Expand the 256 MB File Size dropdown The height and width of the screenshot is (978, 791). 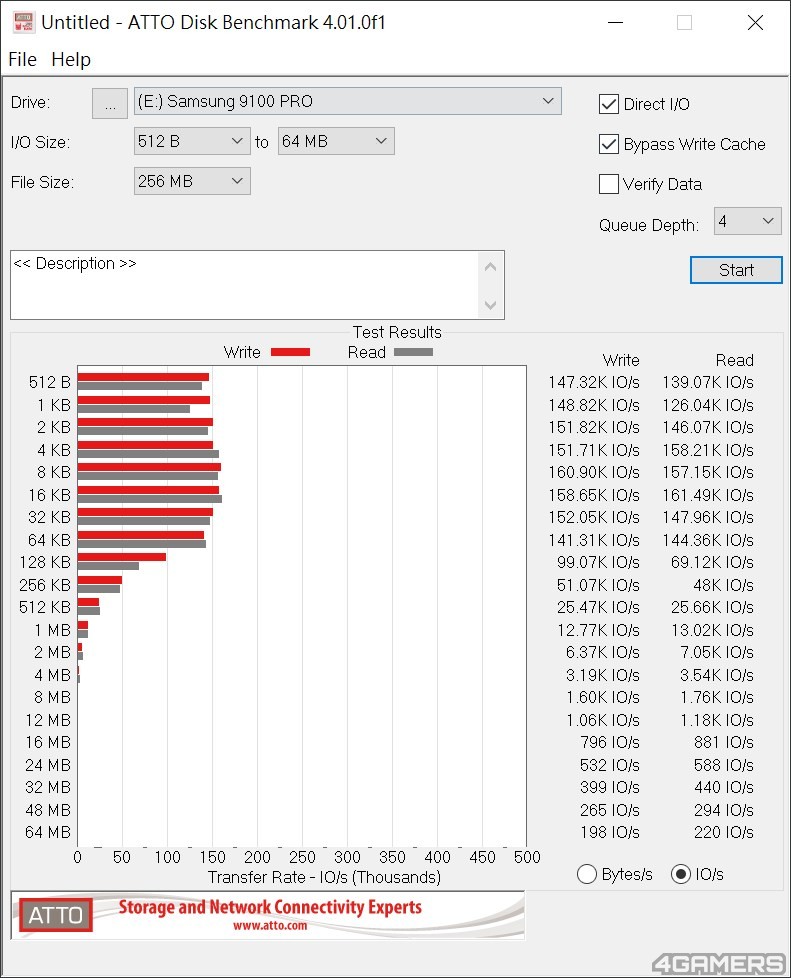[192, 181]
